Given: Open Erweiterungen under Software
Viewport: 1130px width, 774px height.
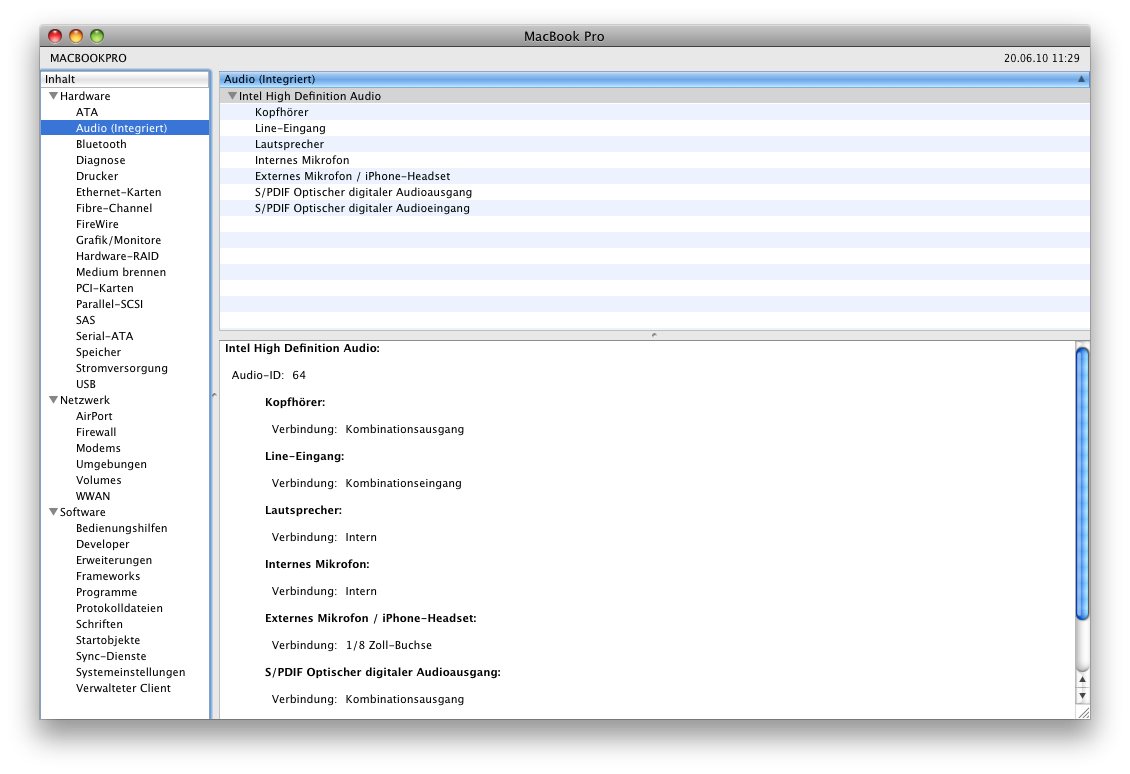Looking at the screenshot, I should (x=114, y=560).
